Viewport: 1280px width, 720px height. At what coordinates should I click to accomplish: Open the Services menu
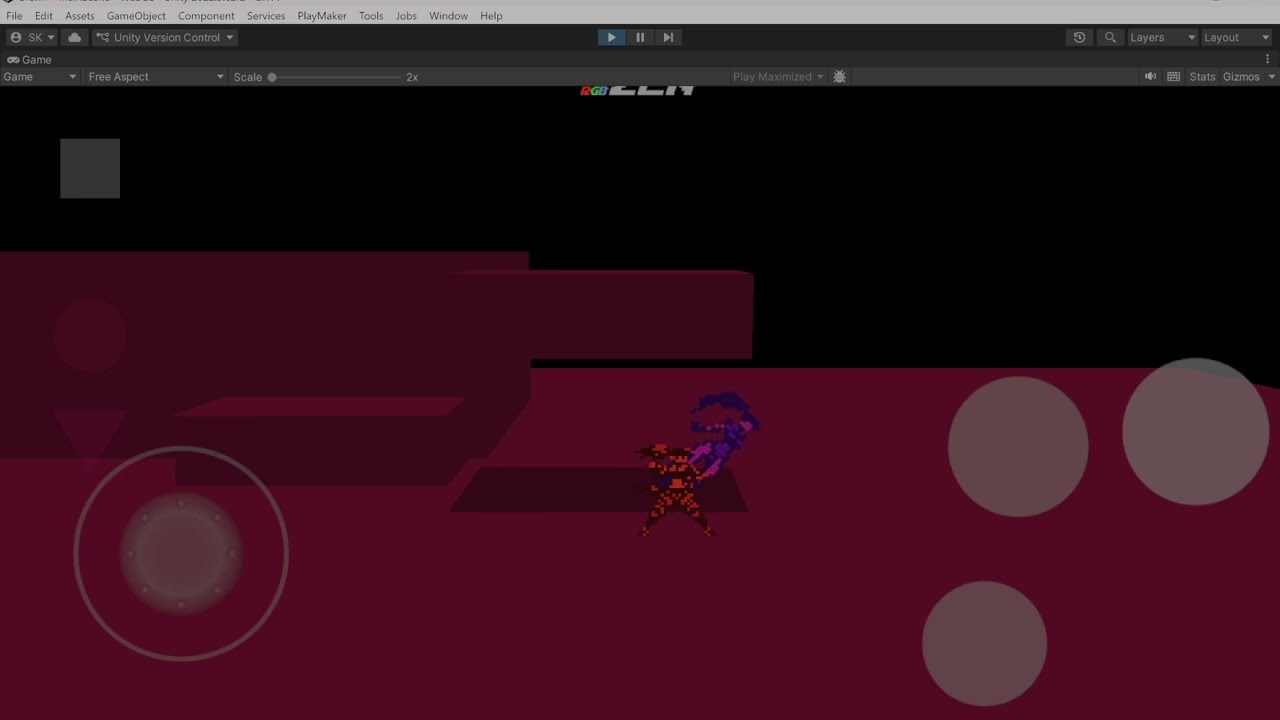266,16
